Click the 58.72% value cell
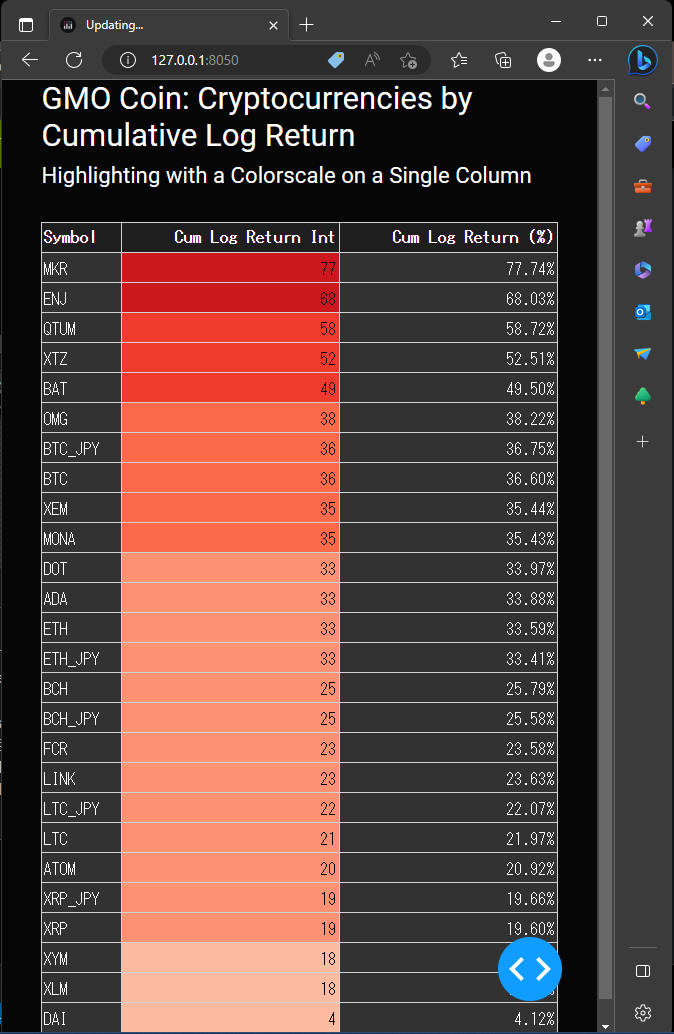The width and height of the screenshot is (674, 1034). [448, 328]
